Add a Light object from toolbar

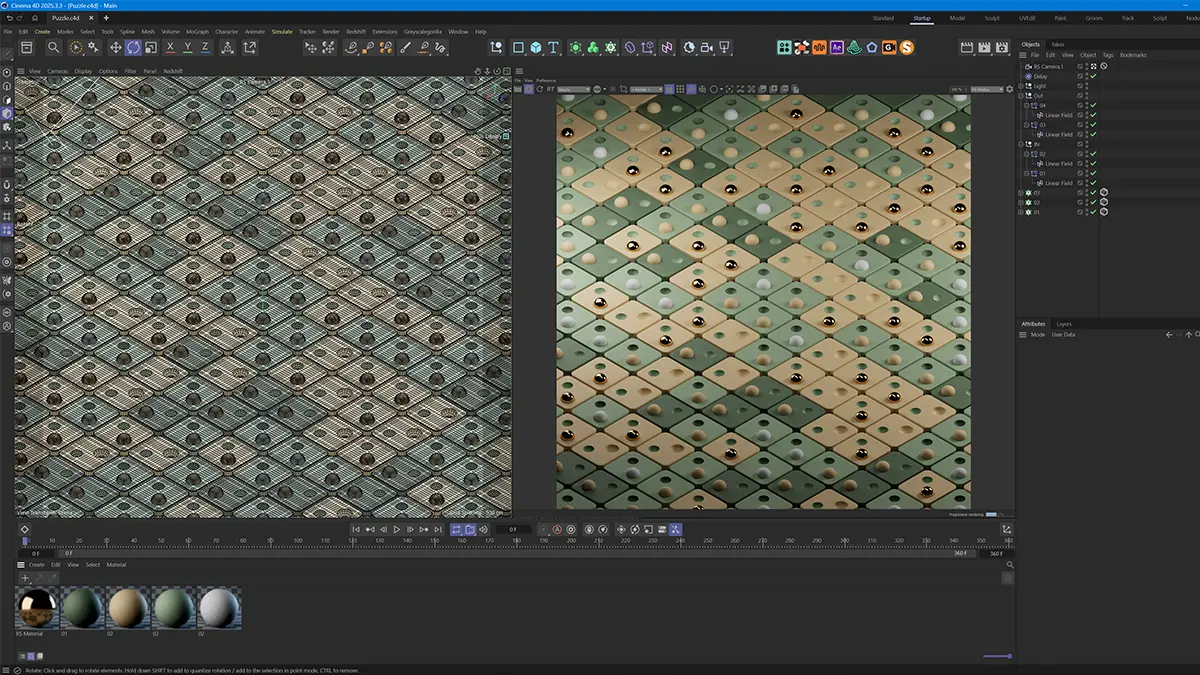coord(724,48)
